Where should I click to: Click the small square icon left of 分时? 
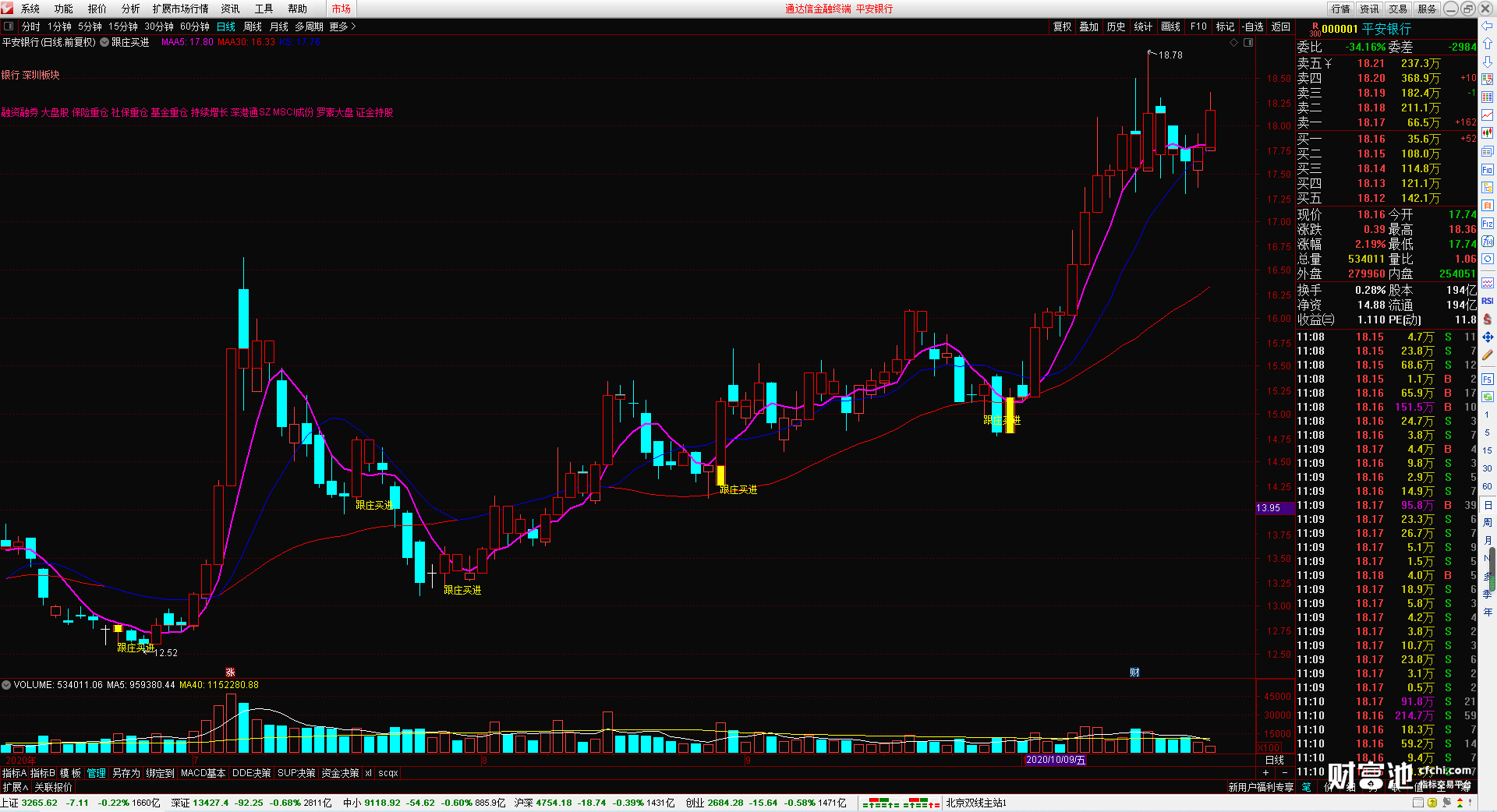click(x=9, y=26)
